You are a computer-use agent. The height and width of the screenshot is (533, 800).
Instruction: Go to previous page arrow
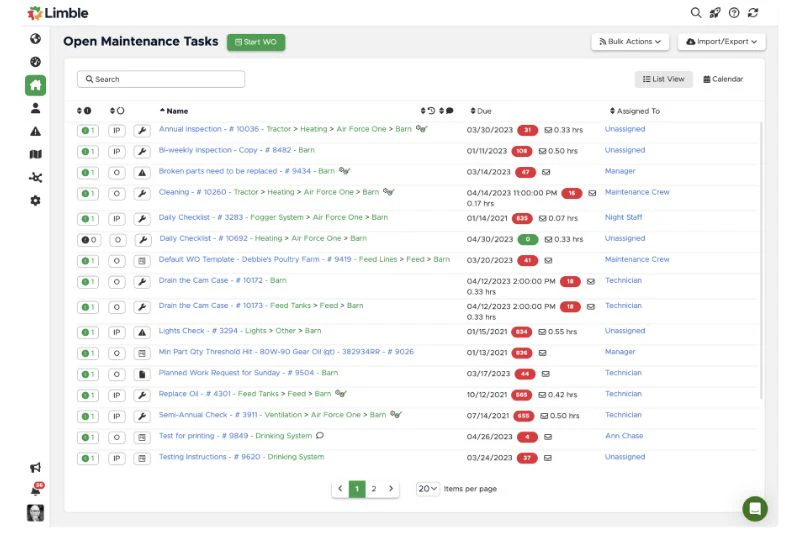340,489
